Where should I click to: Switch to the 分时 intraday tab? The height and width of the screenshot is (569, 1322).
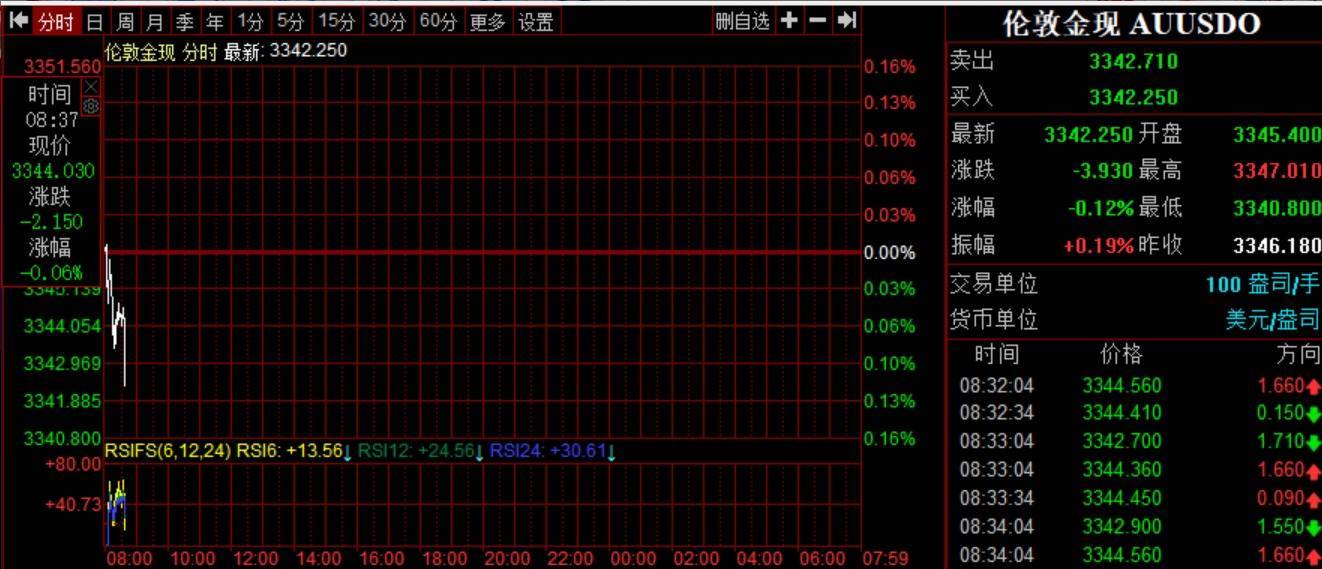point(55,21)
